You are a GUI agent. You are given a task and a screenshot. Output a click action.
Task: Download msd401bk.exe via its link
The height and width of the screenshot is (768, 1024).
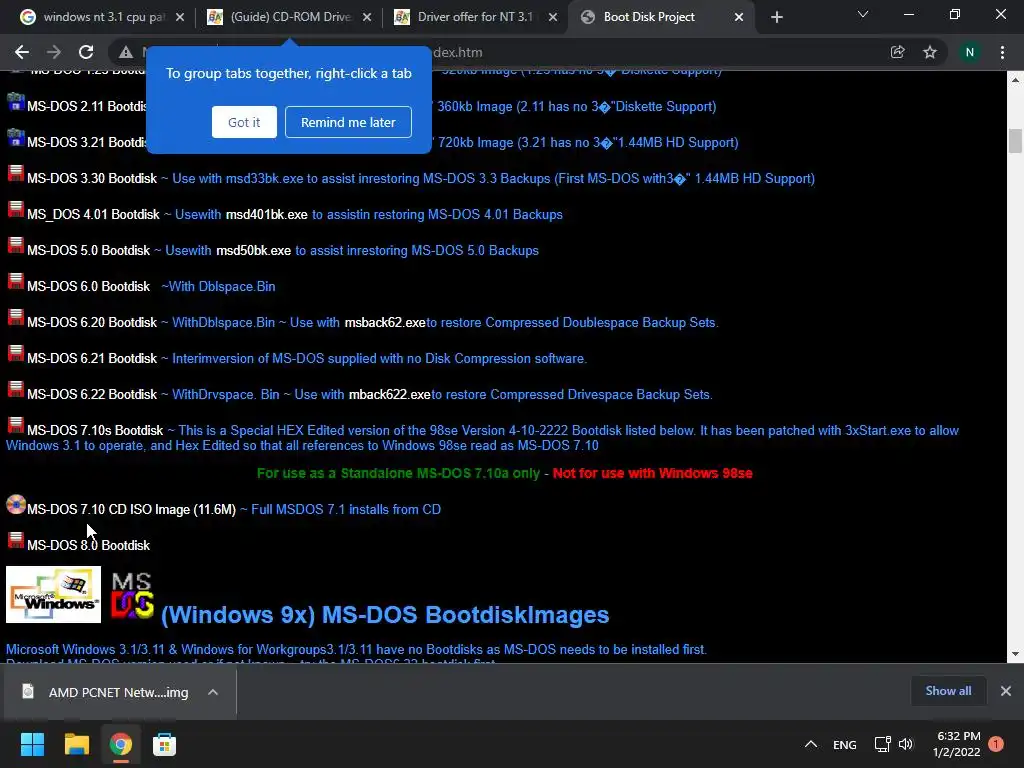(x=266, y=214)
